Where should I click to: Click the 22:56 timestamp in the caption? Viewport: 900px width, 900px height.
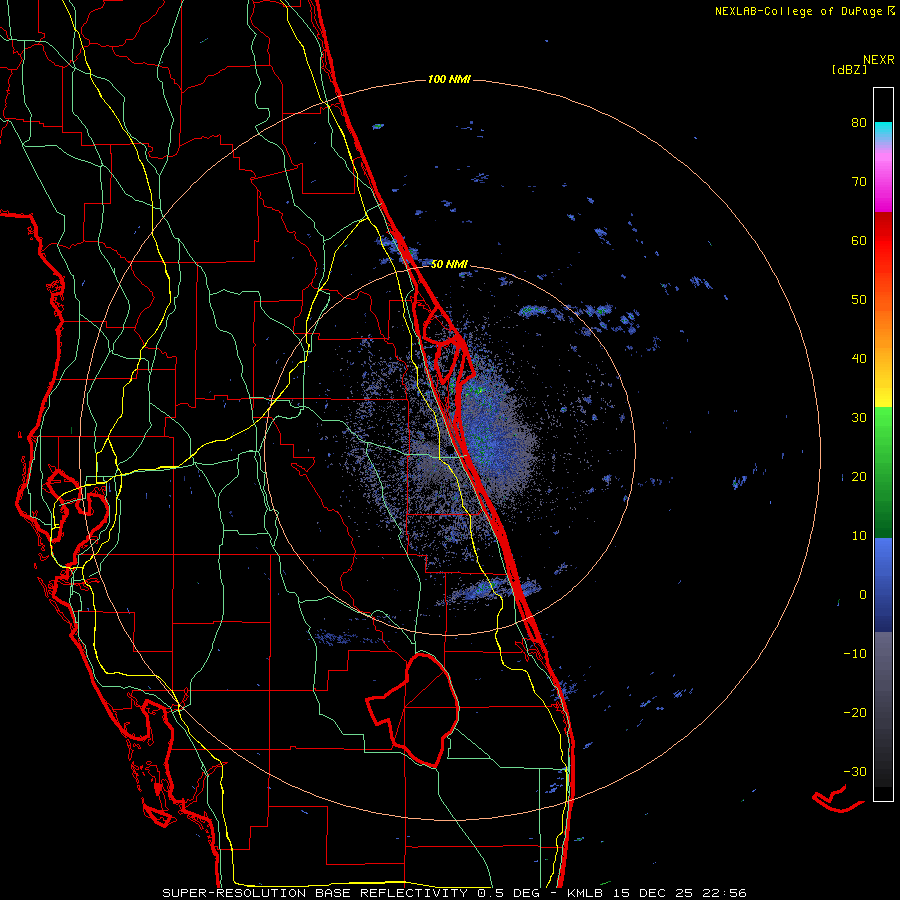tap(724, 893)
